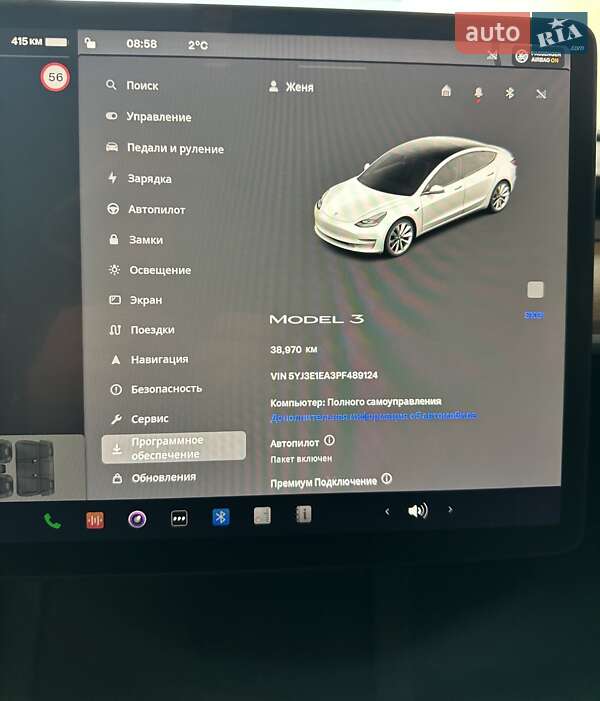Open Педали и руление settings

pos(165,148)
